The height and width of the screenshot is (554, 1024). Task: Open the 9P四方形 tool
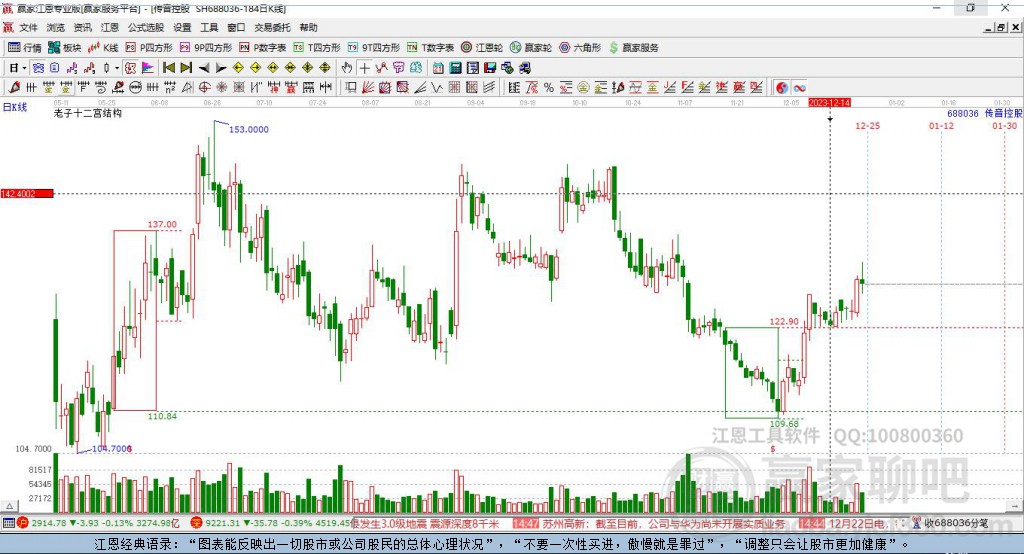pyautogui.click(x=206, y=48)
